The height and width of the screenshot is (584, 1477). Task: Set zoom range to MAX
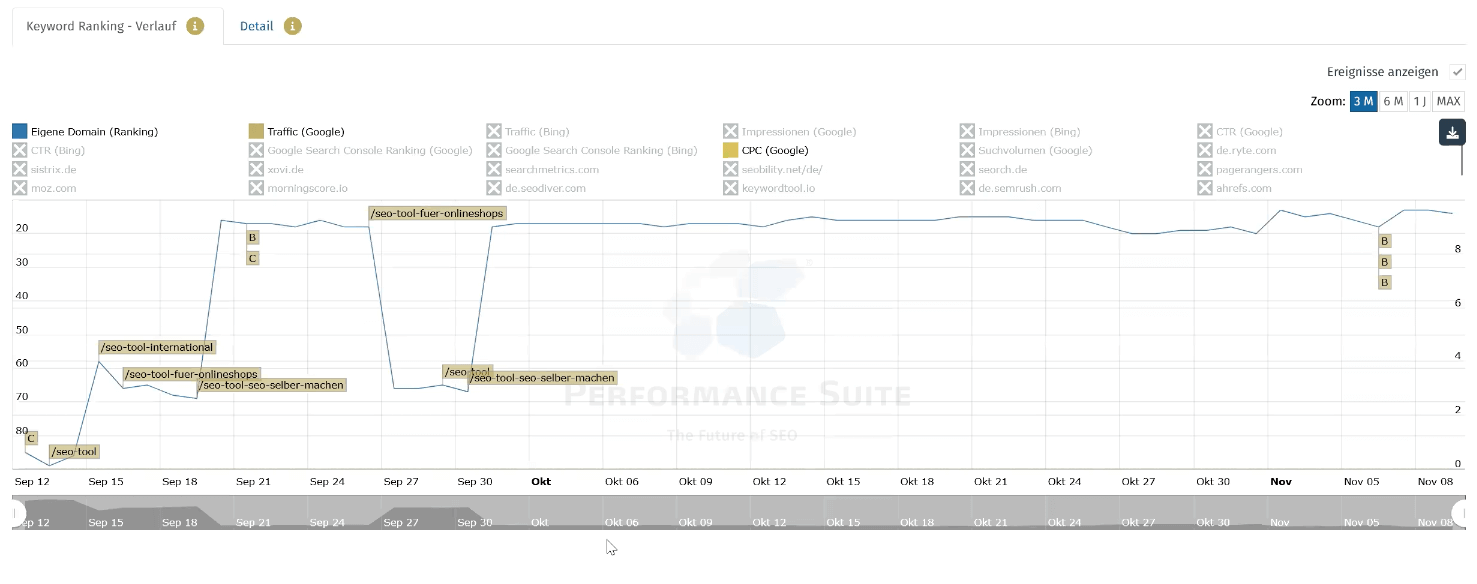[x=1448, y=101]
